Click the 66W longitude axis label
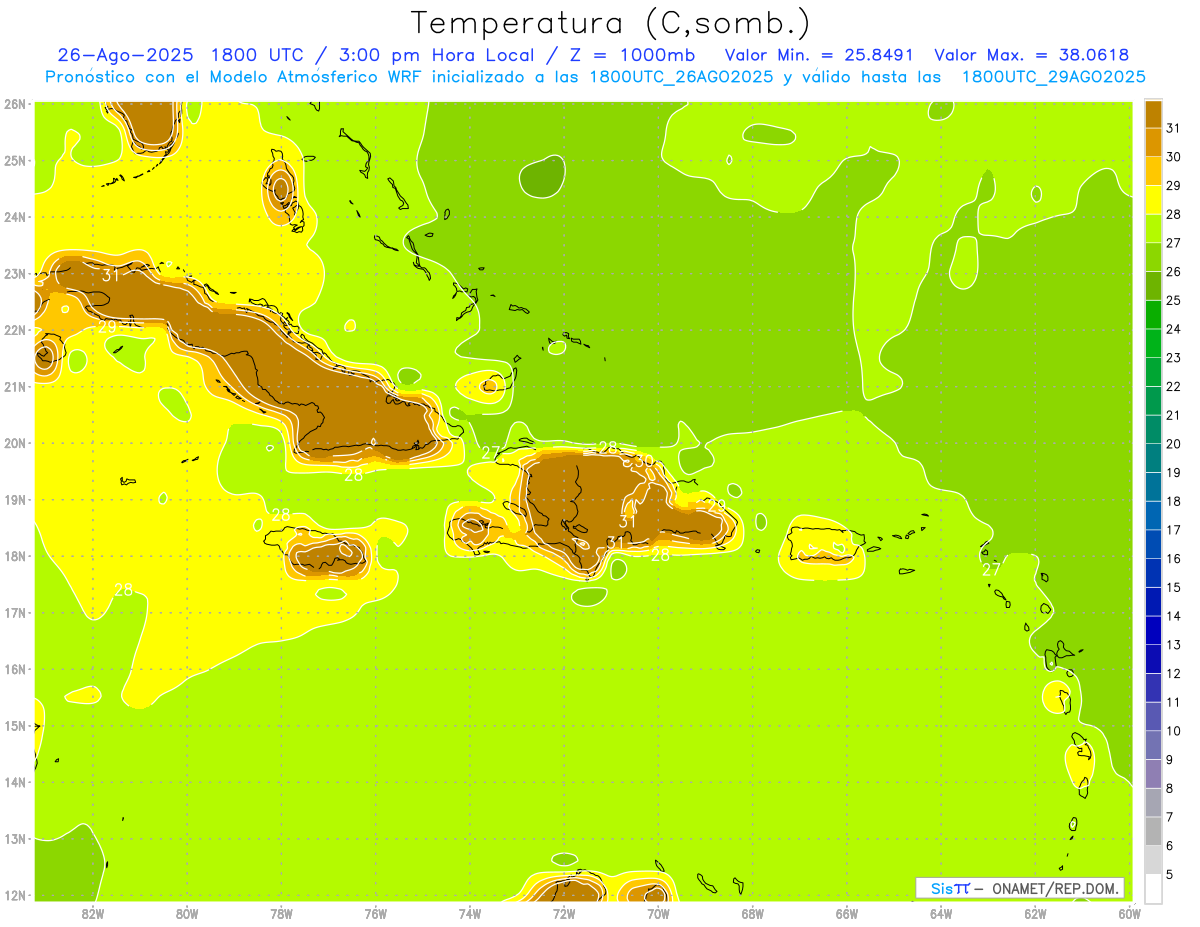1200x927 pixels. coord(846,914)
